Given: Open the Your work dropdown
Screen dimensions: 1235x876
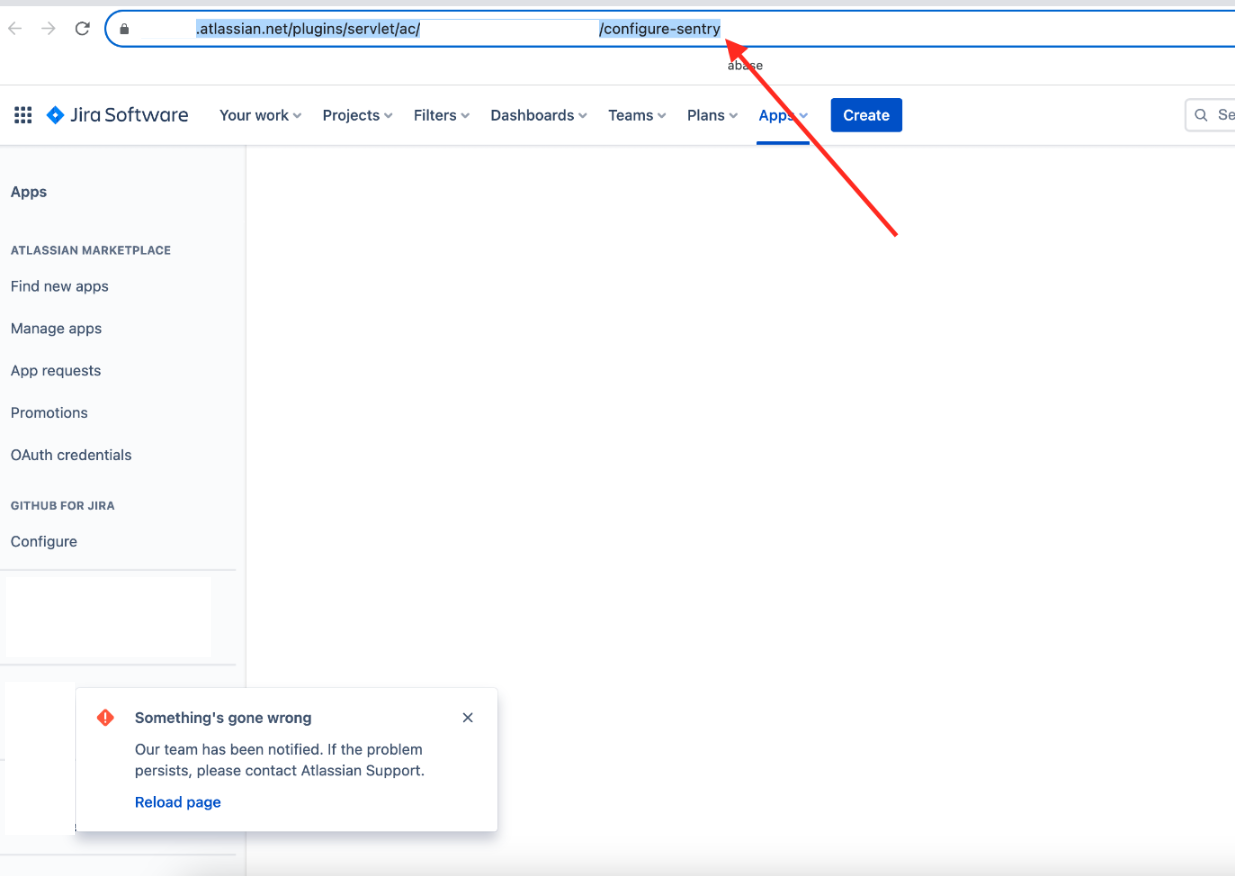Looking at the screenshot, I should (260, 115).
